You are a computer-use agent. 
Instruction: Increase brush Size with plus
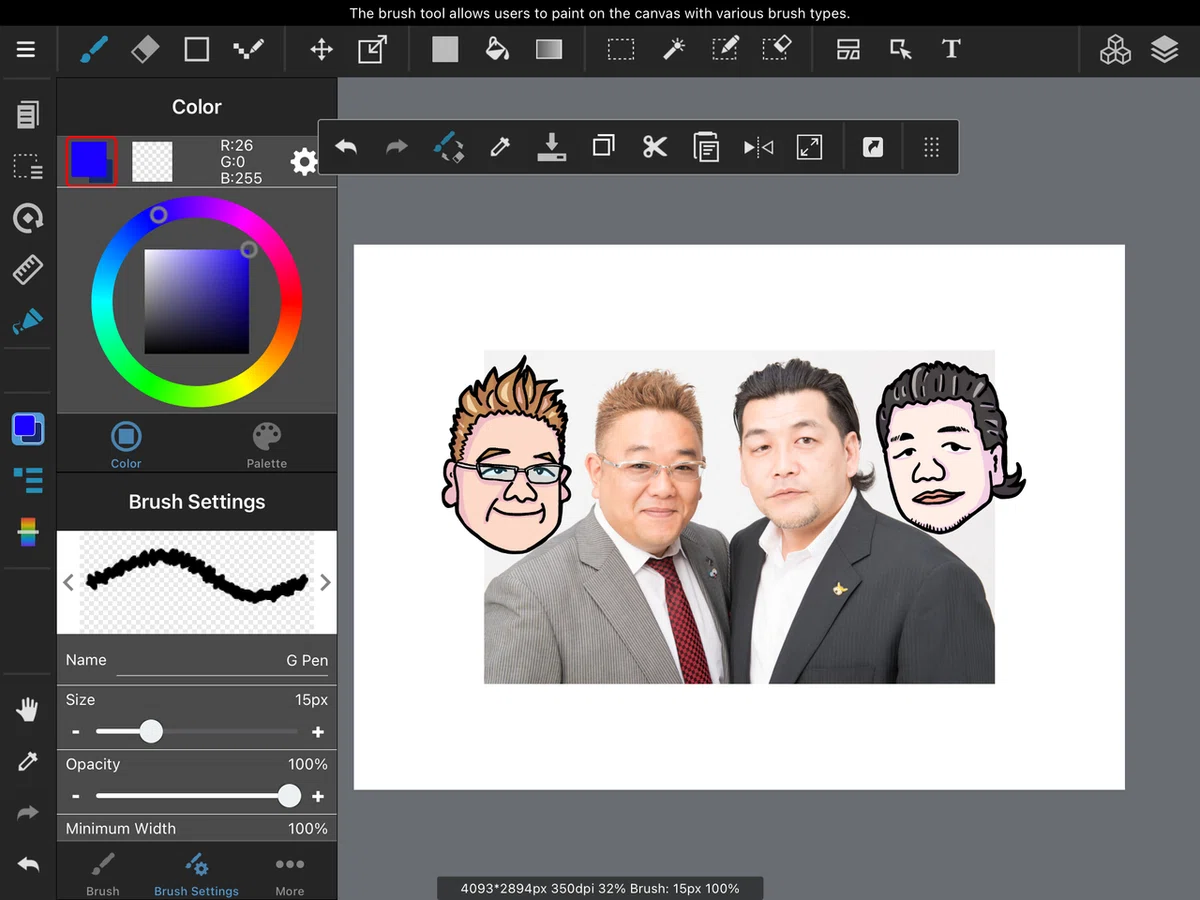coord(318,732)
